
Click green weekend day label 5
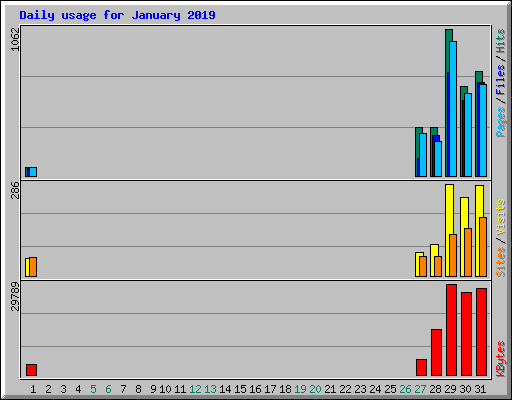point(93,389)
